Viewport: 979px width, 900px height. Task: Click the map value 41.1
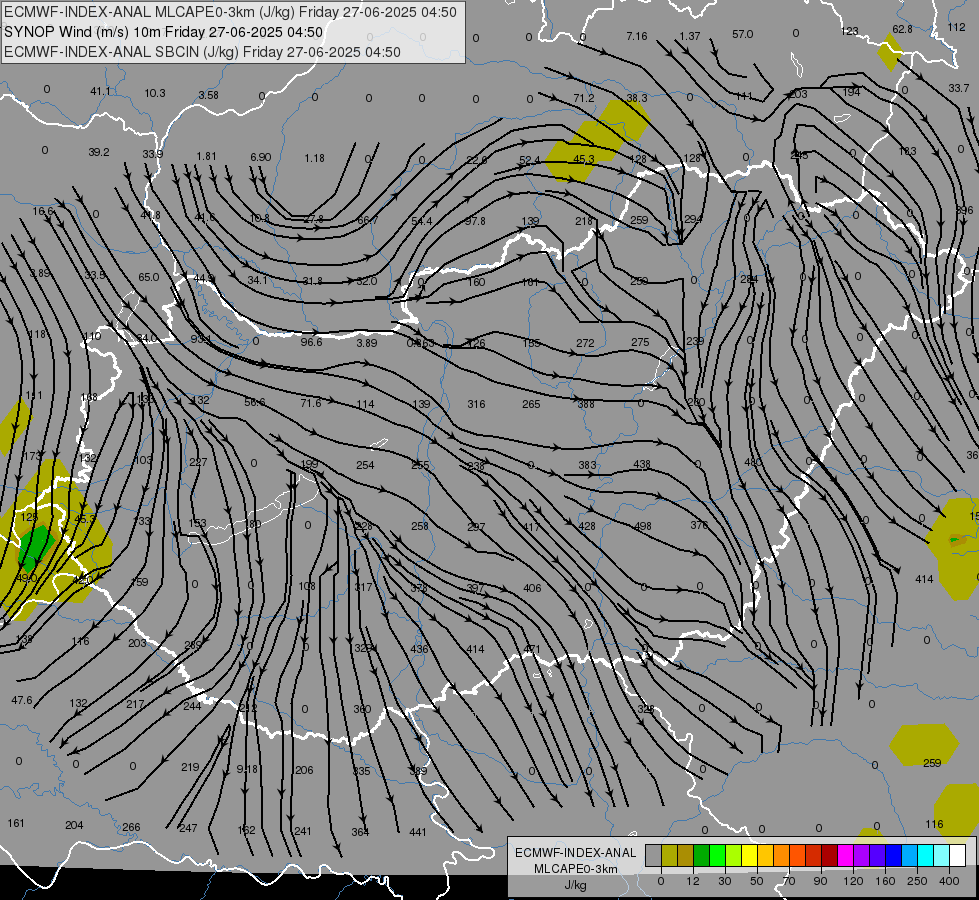(100, 91)
